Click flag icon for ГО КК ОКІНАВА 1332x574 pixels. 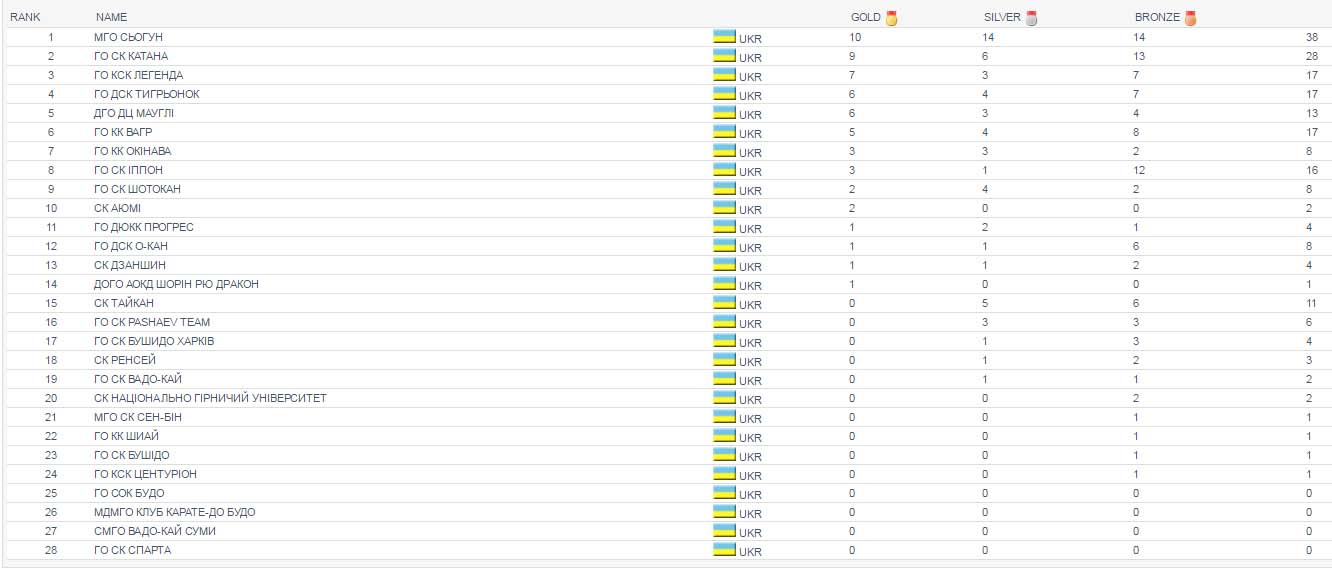pos(724,151)
